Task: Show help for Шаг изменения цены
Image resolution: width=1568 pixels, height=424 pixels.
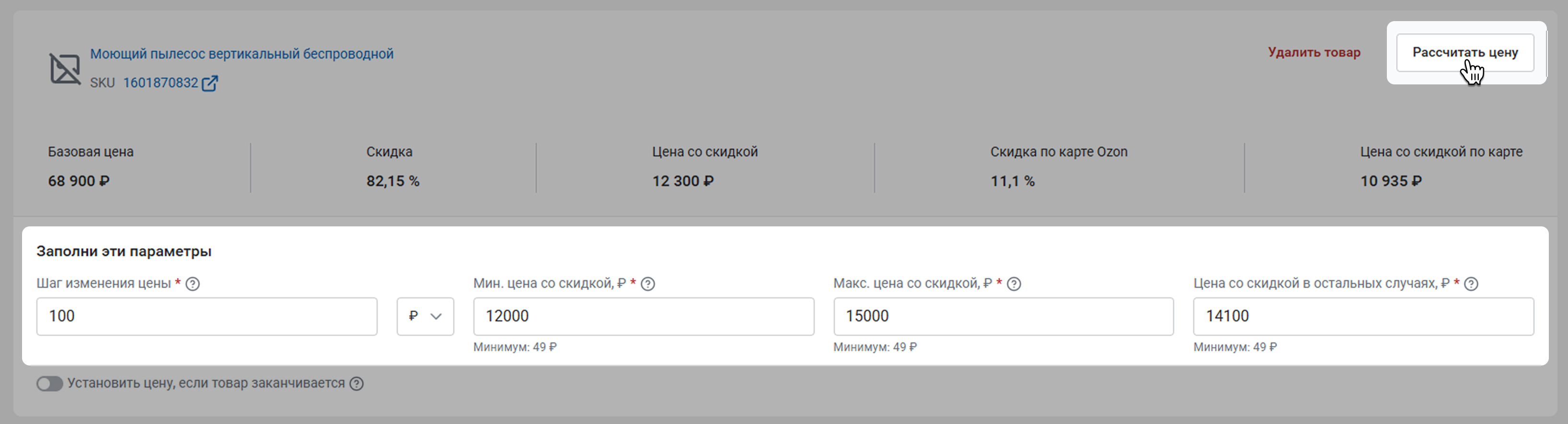Action: tap(192, 284)
